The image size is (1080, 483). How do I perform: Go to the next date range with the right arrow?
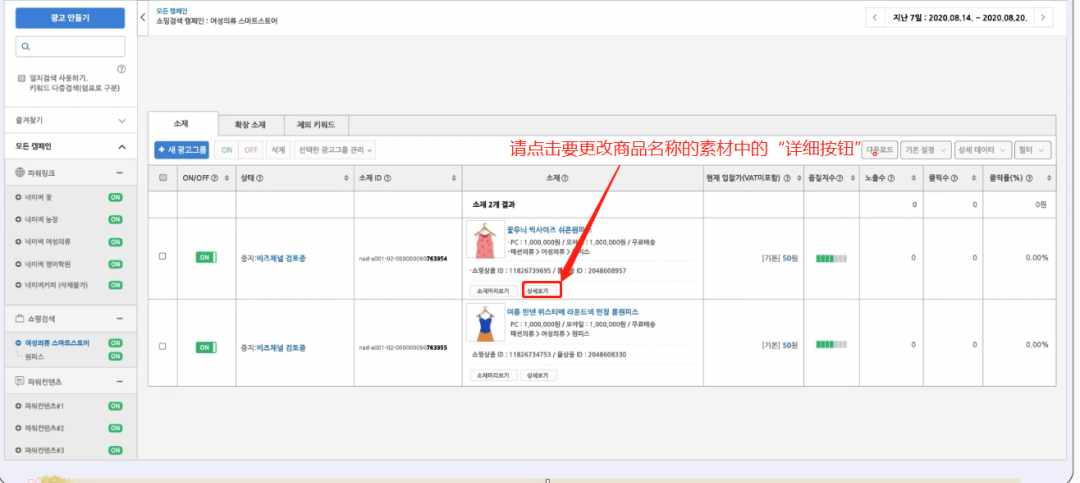(1043, 18)
